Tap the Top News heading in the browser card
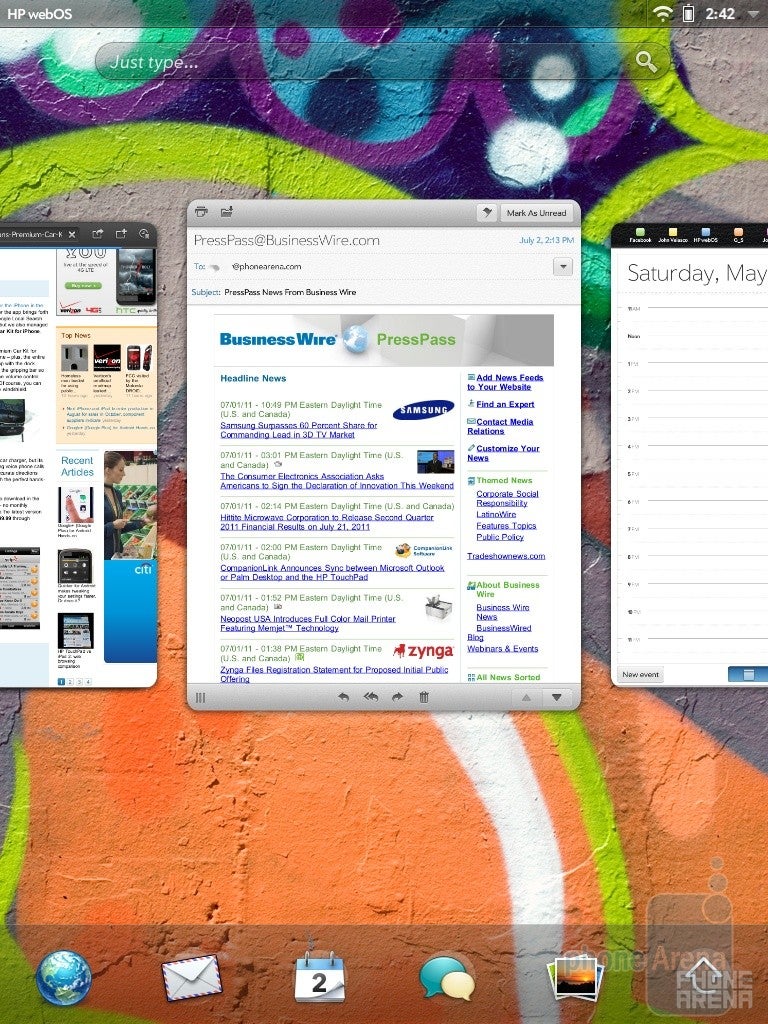Screen dimensions: 768x1024 (76, 335)
